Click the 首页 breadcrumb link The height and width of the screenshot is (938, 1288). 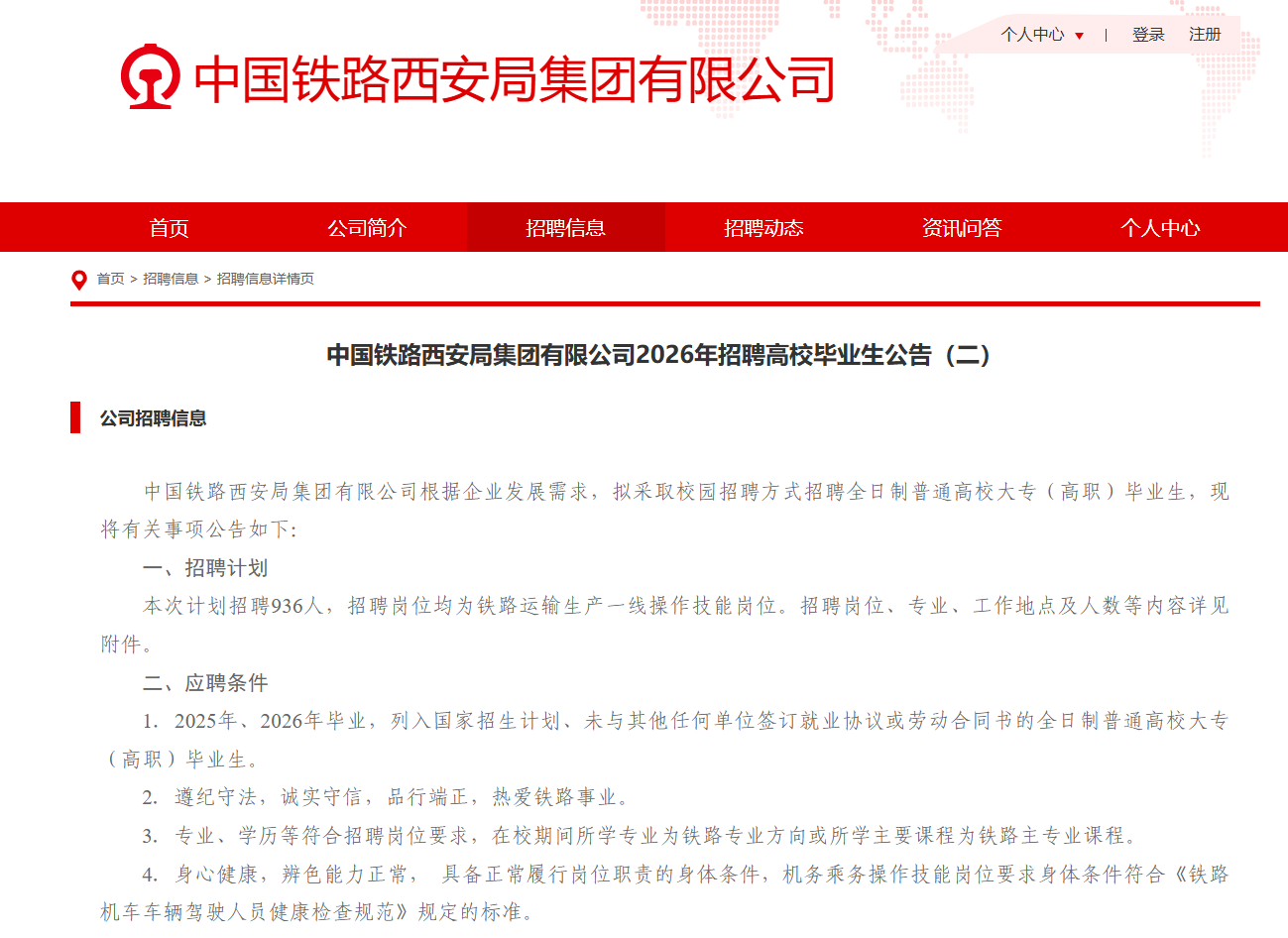point(110,280)
